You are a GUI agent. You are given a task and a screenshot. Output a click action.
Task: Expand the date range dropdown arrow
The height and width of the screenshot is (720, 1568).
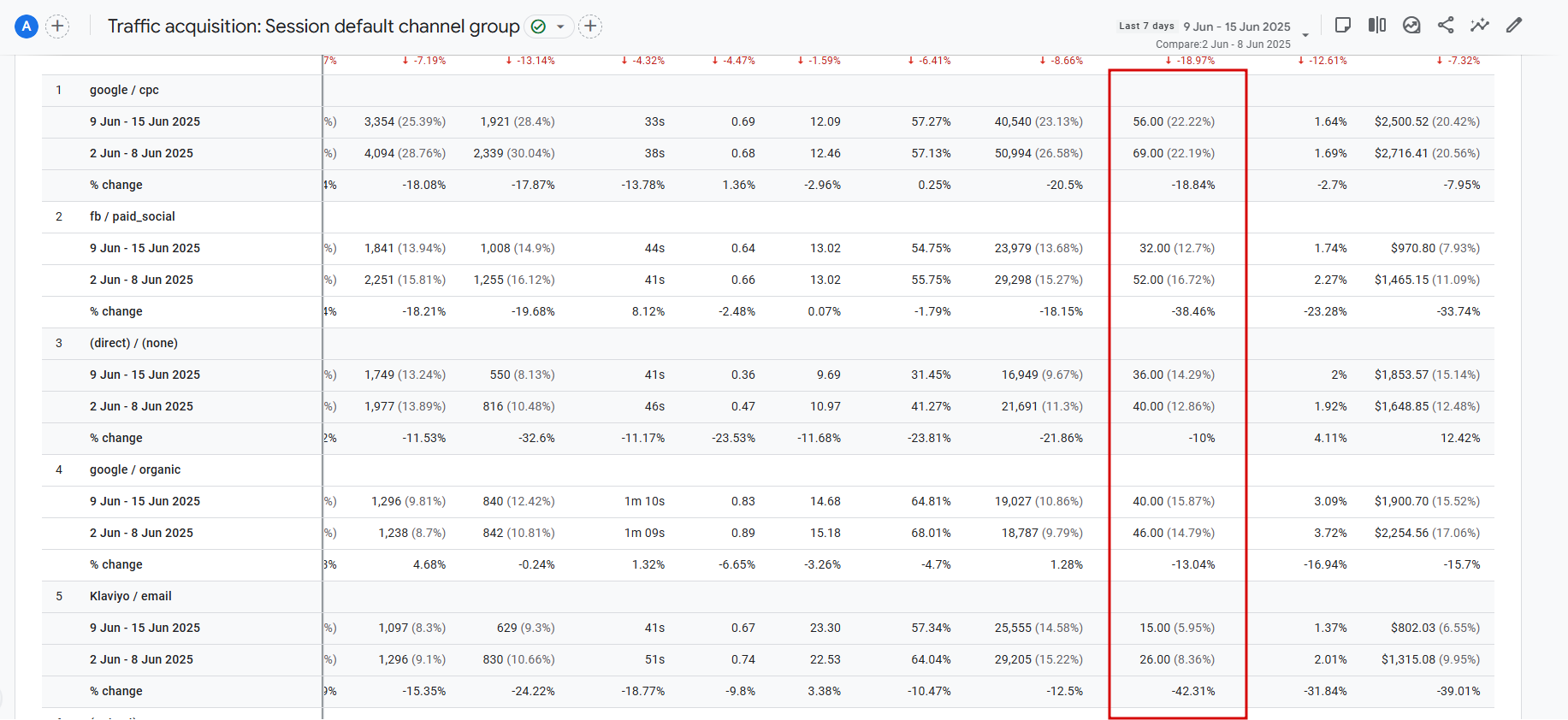coord(1305,35)
